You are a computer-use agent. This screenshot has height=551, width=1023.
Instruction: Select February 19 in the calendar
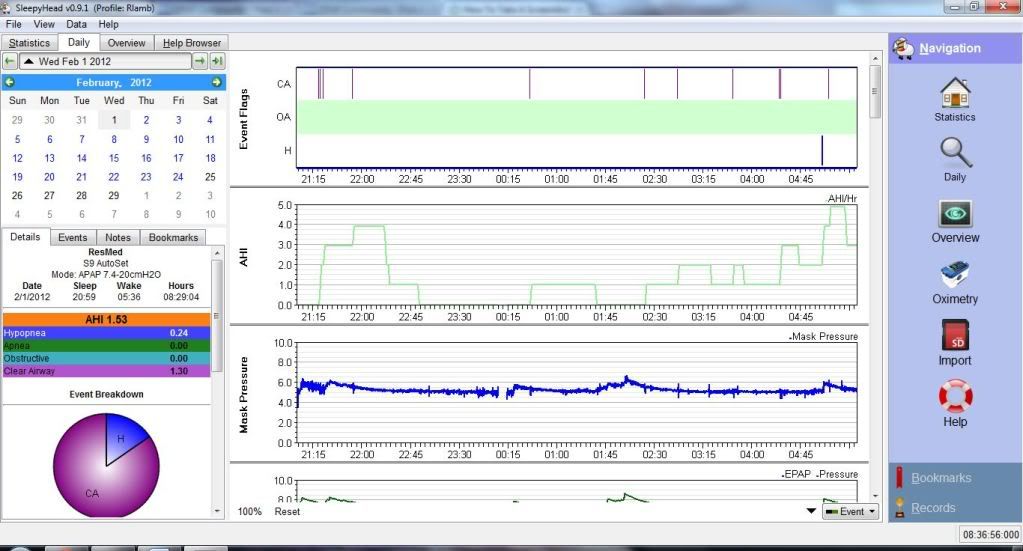(17, 177)
